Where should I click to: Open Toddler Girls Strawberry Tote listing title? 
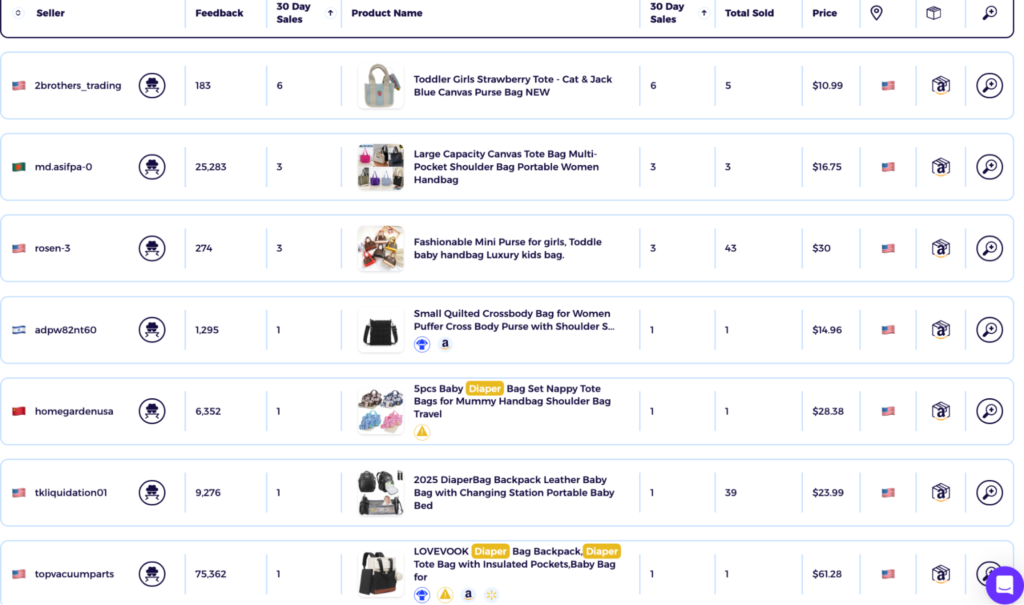pyautogui.click(x=513, y=86)
